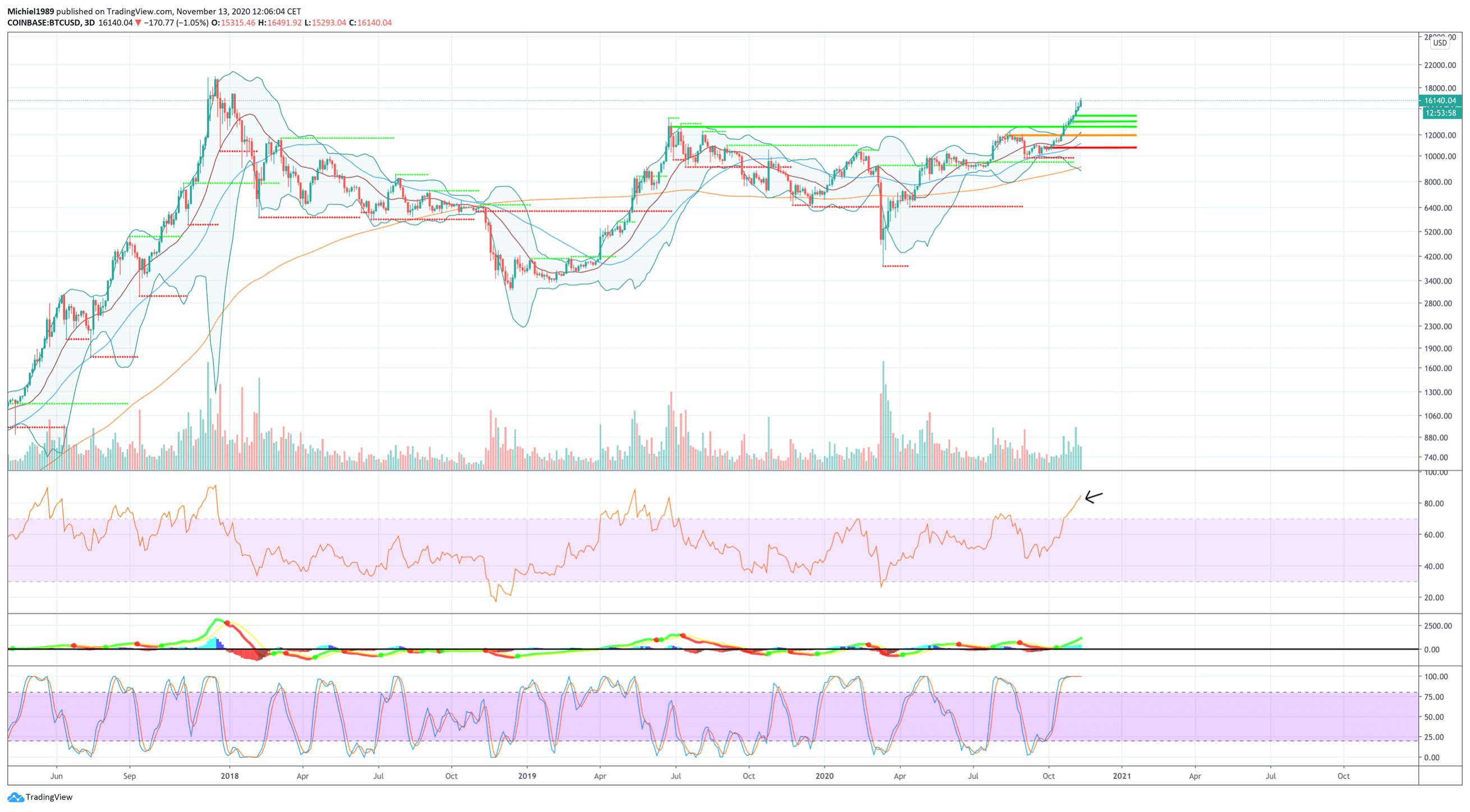Viewport: 1470px width, 812px height.
Task: Select the close value C:16140.04
Action: pyautogui.click(x=370, y=23)
